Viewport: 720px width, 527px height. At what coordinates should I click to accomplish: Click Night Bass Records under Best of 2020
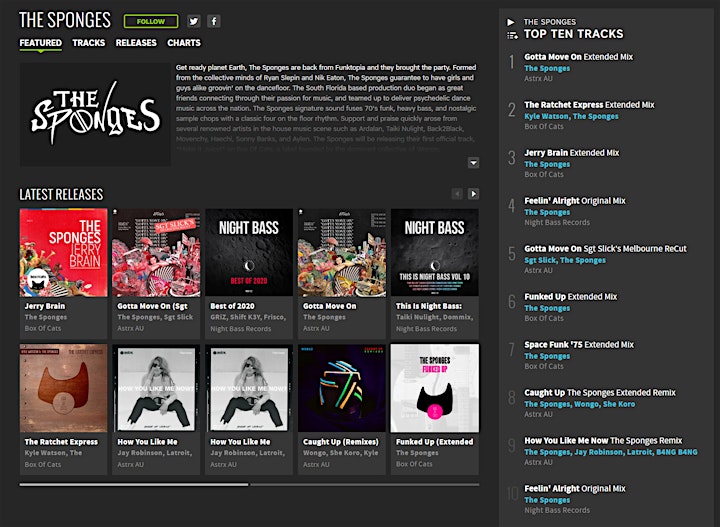(x=241, y=329)
